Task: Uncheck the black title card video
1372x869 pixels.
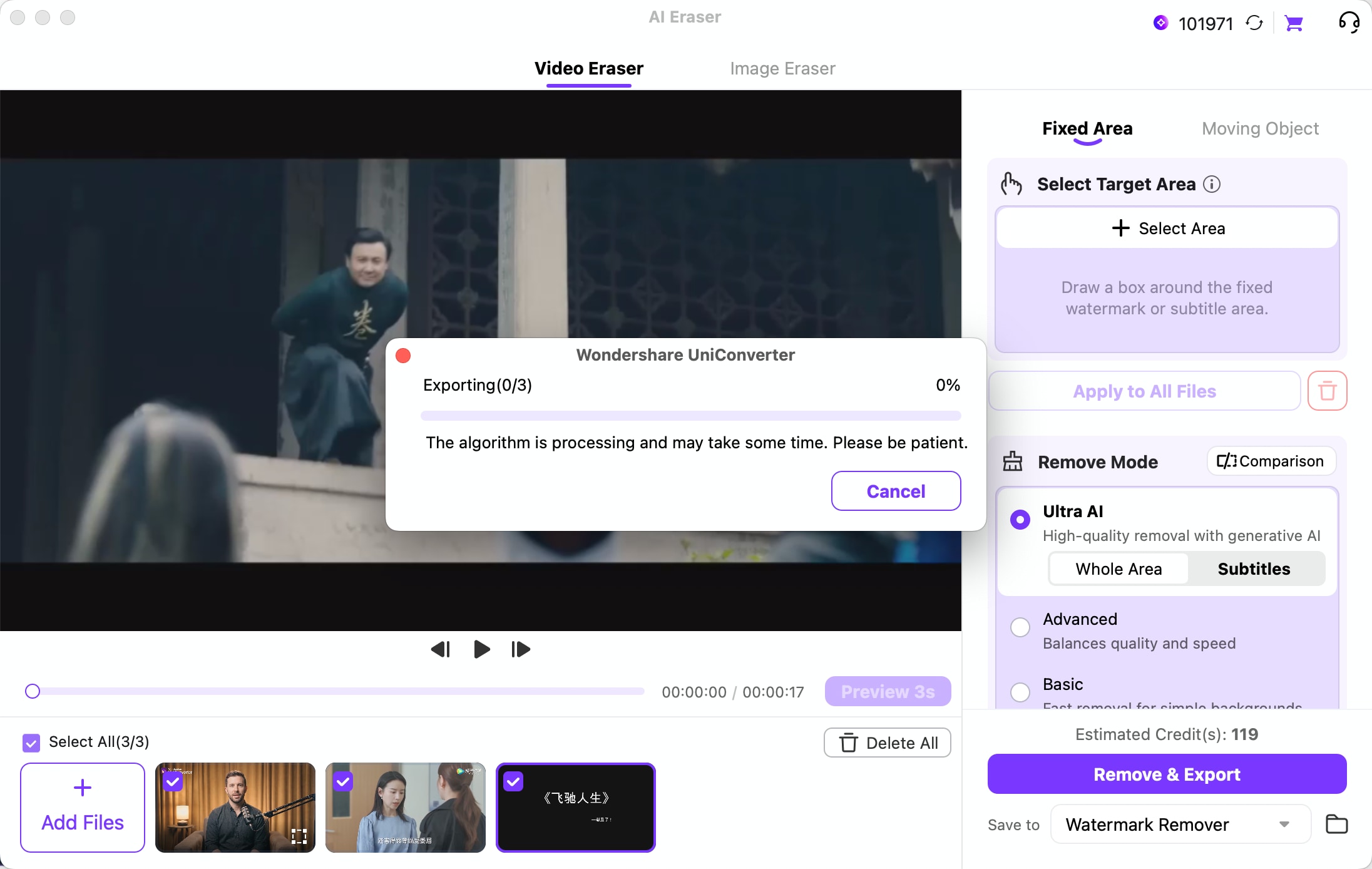Action: click(513, 781)
